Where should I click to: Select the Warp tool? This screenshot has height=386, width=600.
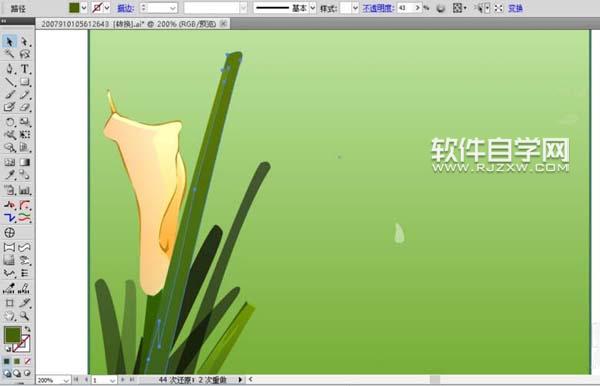(10, 135)
